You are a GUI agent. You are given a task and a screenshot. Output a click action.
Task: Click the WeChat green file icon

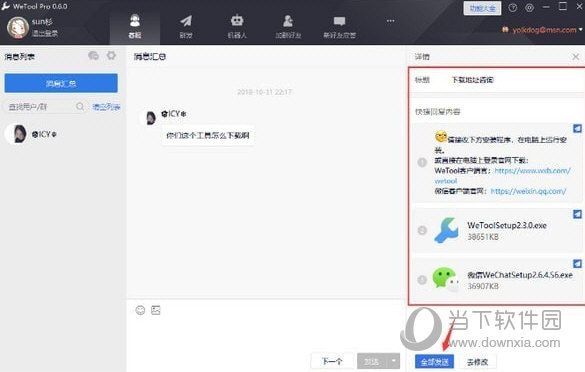pyautogui.click(x=445, y=279)
